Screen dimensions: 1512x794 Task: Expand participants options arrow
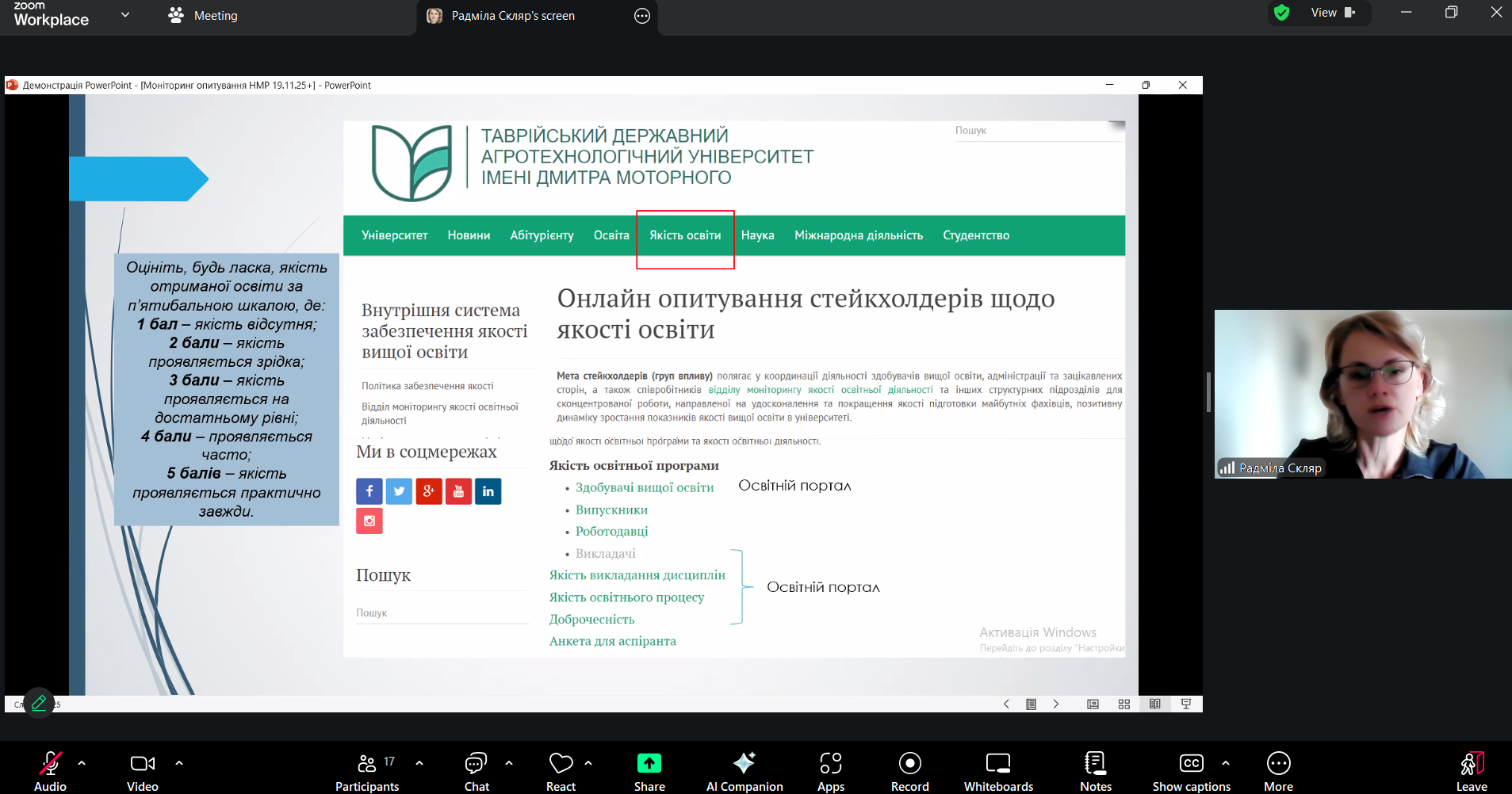419,763
